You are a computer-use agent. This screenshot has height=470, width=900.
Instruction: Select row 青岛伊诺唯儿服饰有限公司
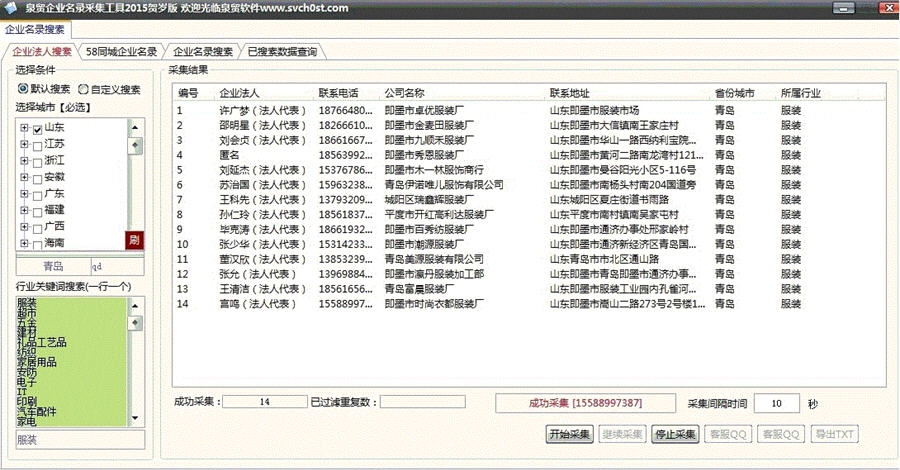528,185
